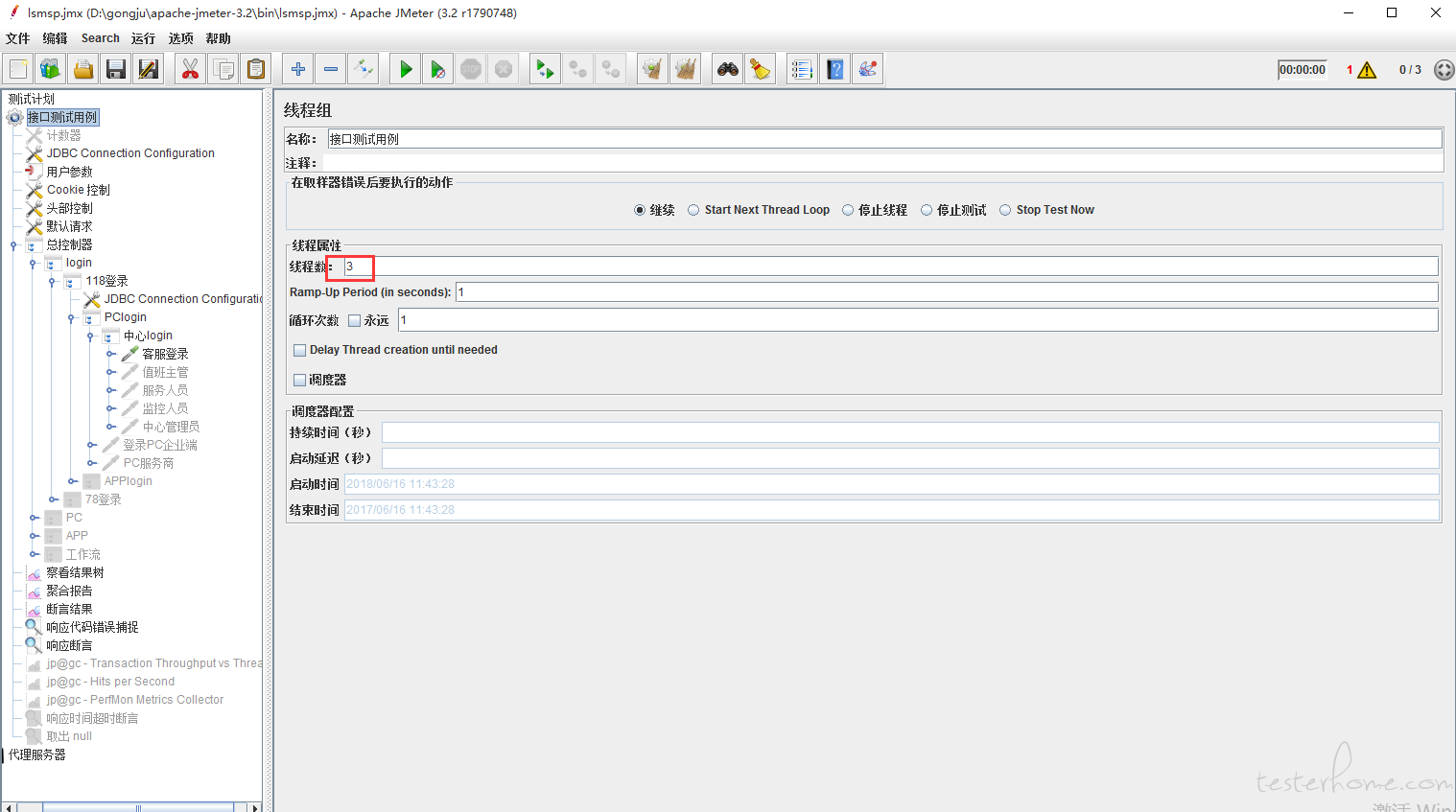Screen dimensions: 1456x812
Task: Click the blue Help question mark icon
Action: click(x=835, y=69)
